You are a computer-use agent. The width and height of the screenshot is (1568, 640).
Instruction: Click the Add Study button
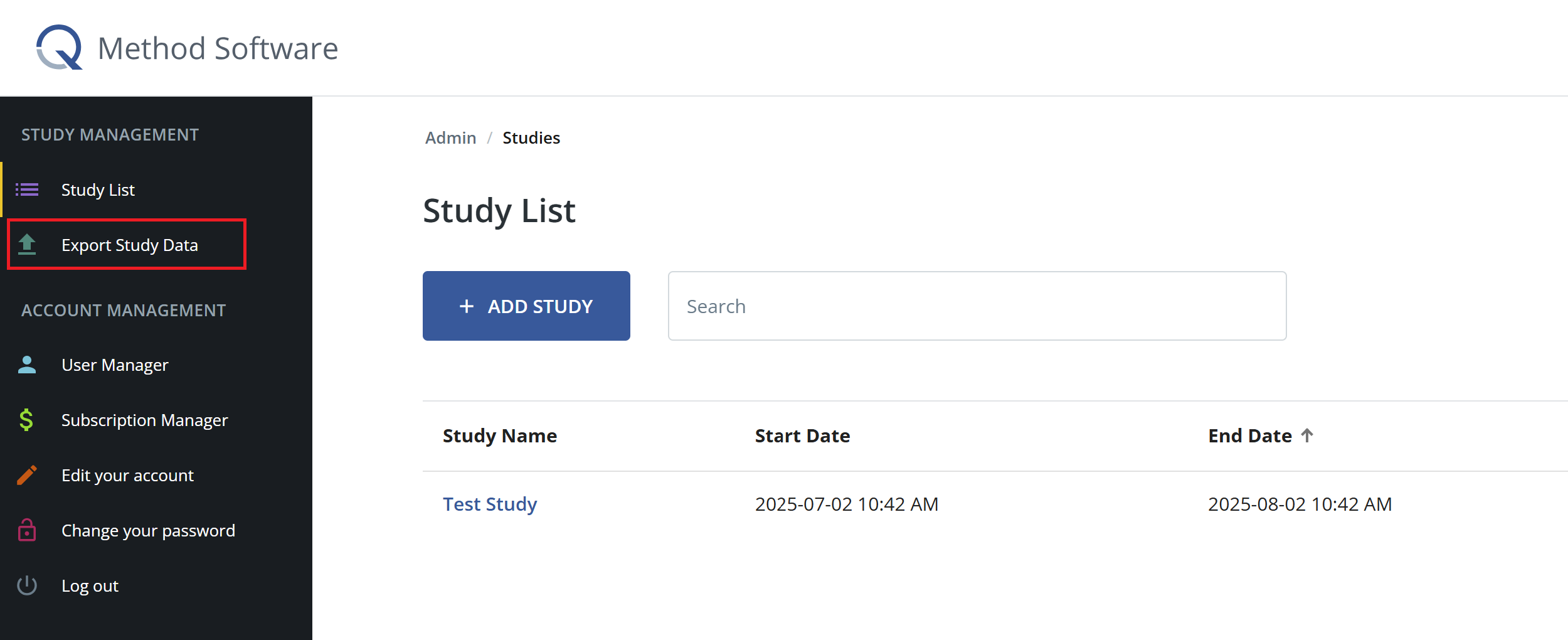(526, 306)
